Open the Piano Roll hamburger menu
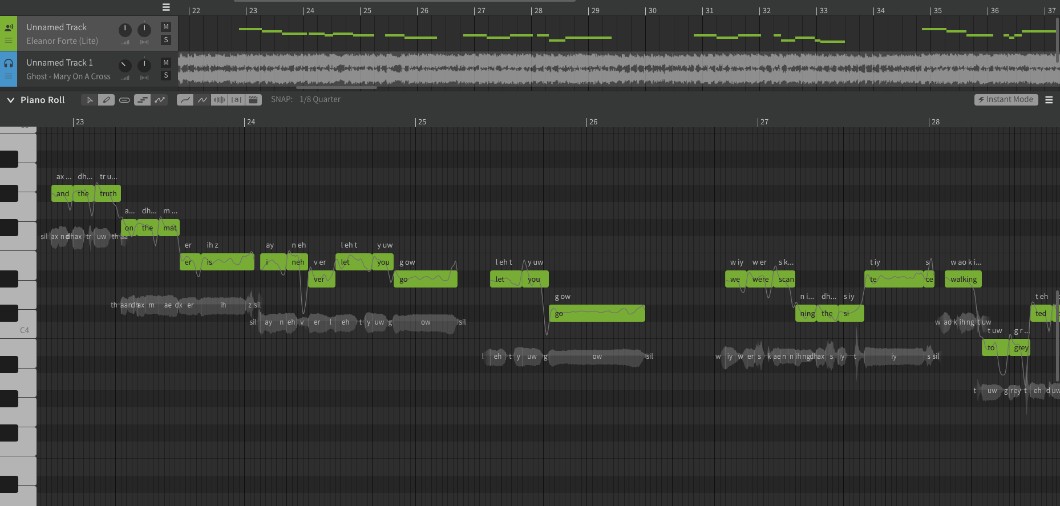 (1049, 100)
